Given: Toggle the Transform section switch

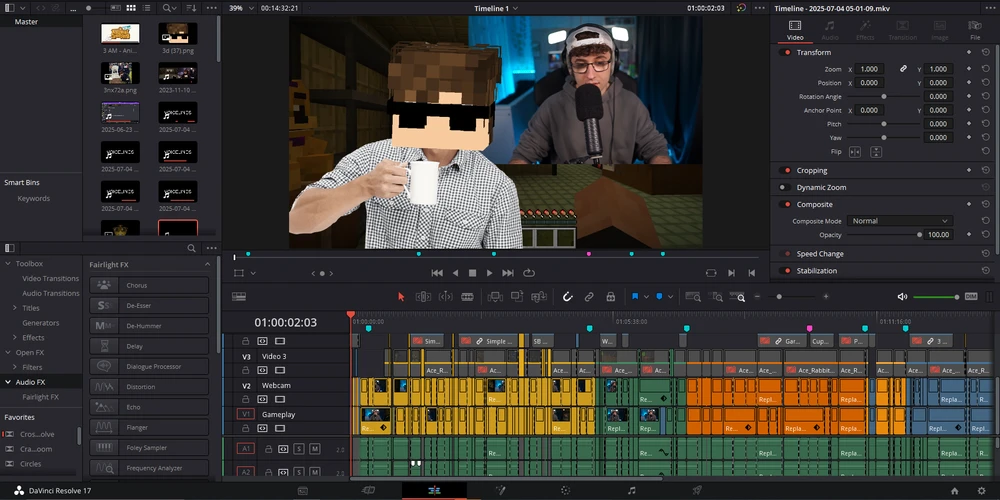Looking at the screenshot, I should click(784, 52).
